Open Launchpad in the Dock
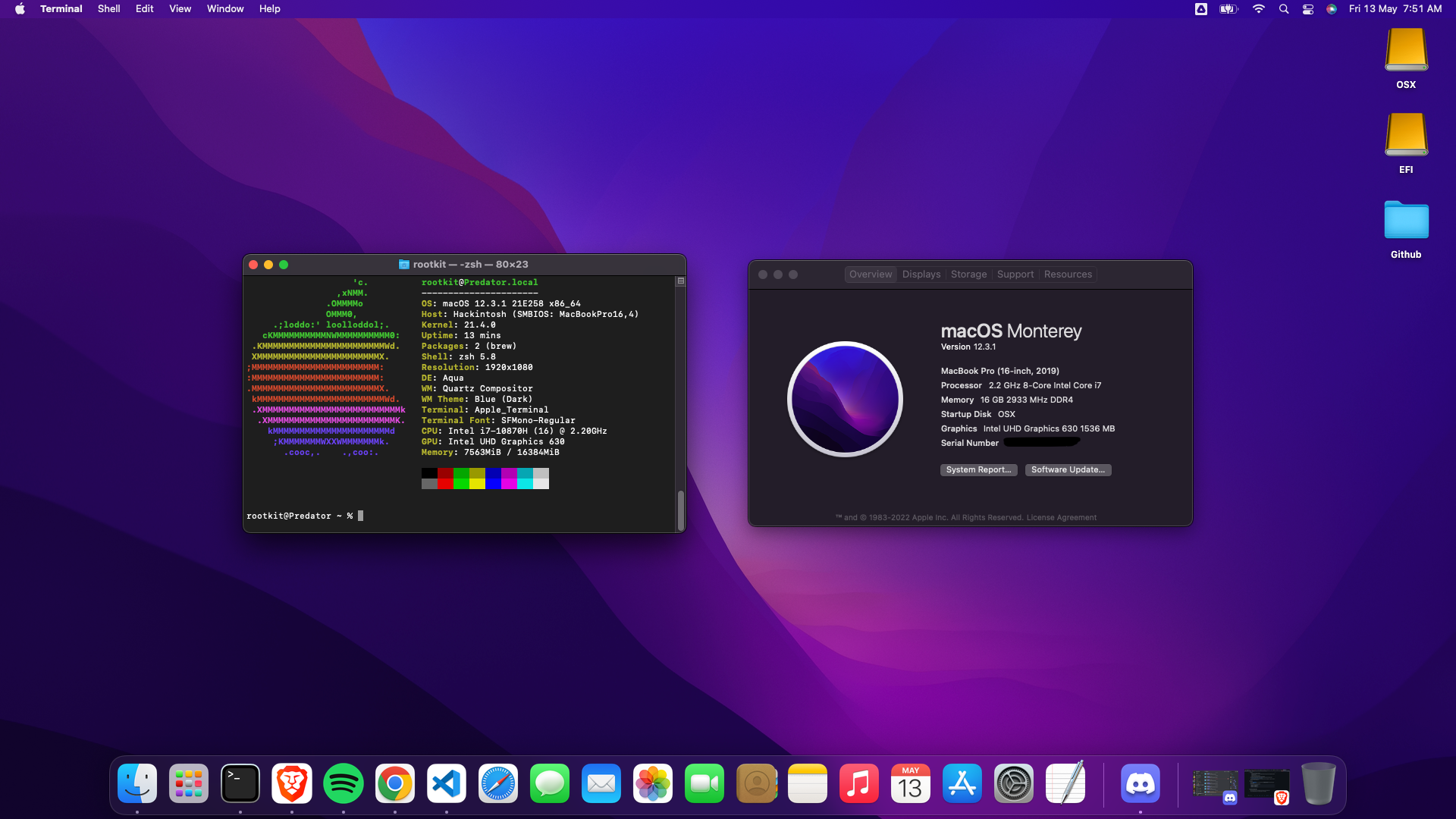The image size is (1456, 819). click(x=189, y=783)
